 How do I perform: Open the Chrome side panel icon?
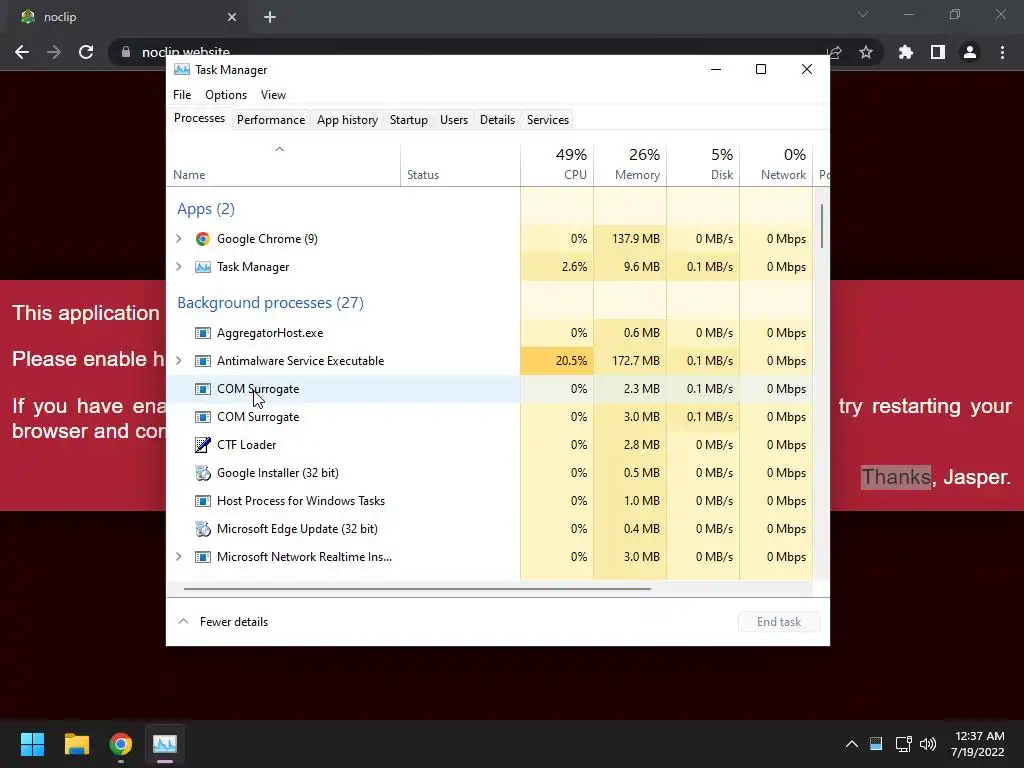(938, 52)
